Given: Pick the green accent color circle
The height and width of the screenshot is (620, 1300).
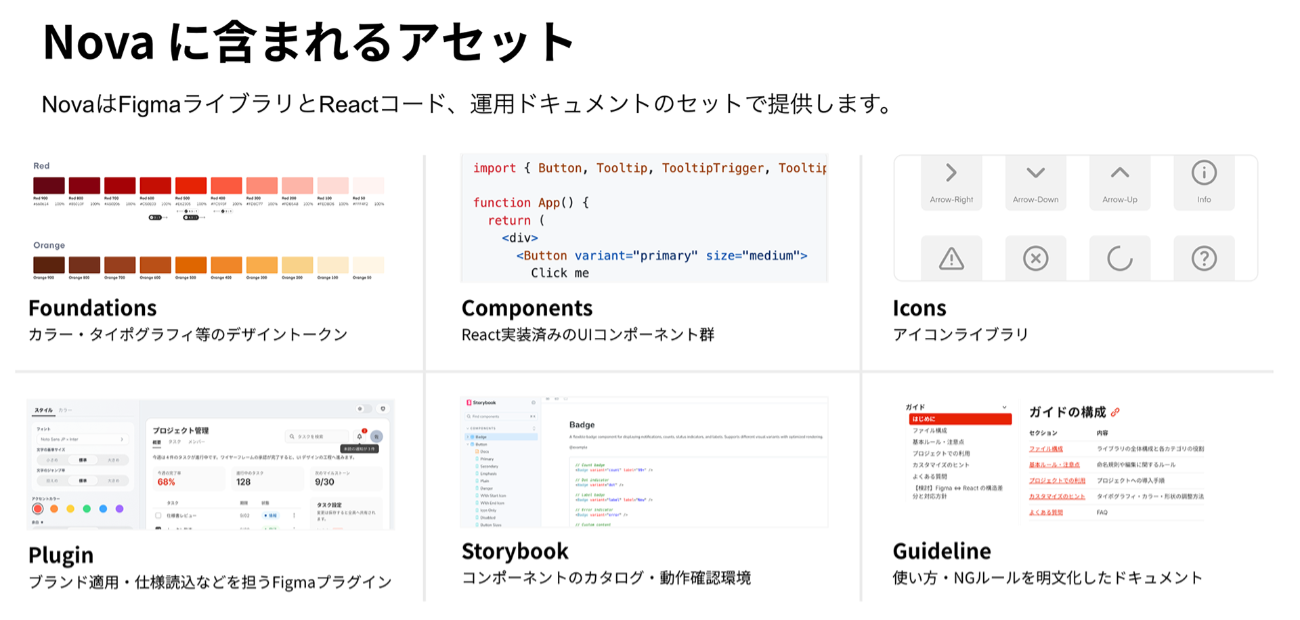Looking at the screenshot, I should point(87,509).
